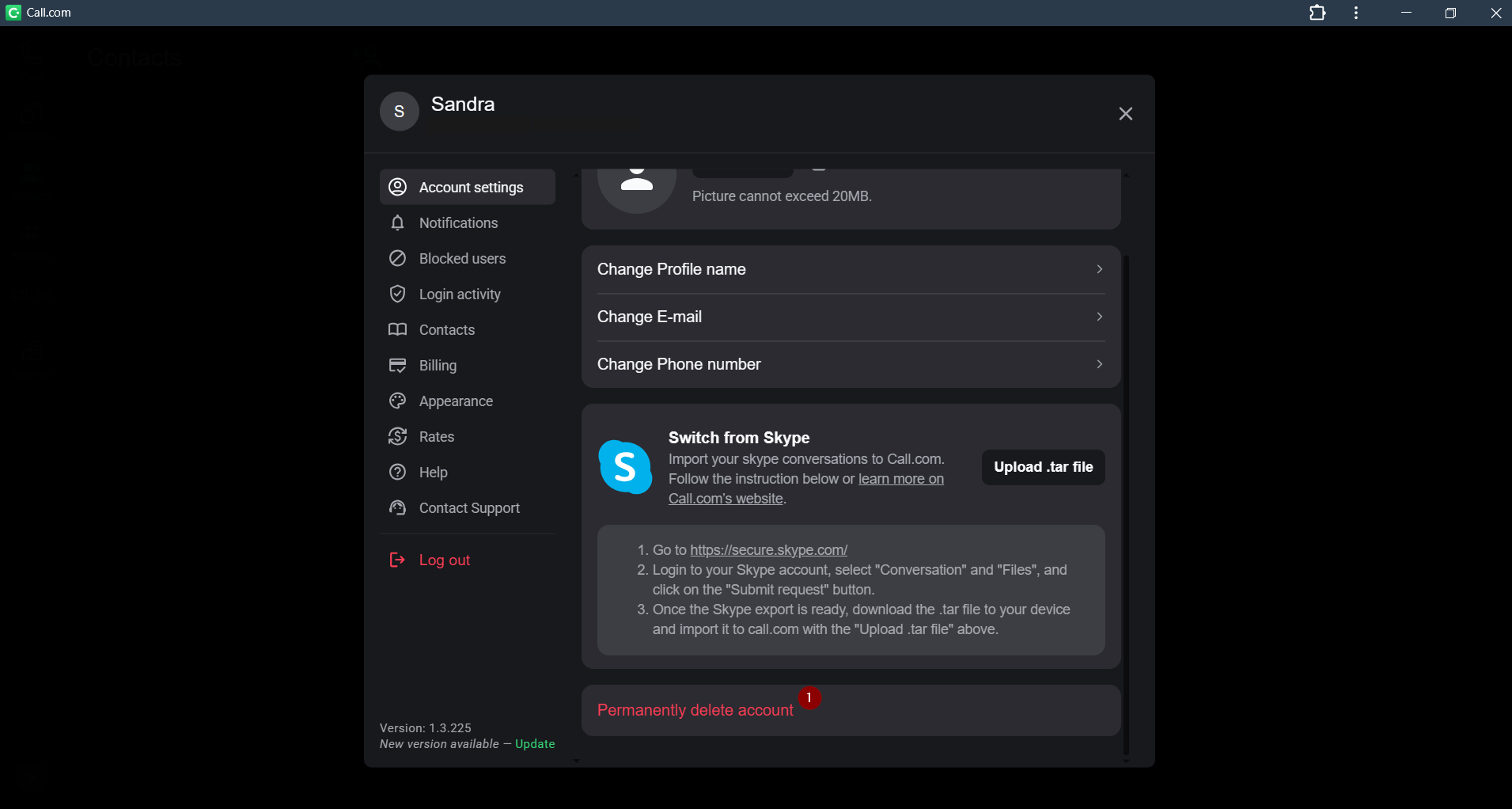
Task: Click Sandra's S initial avatar in header
Action: point(400,112)
